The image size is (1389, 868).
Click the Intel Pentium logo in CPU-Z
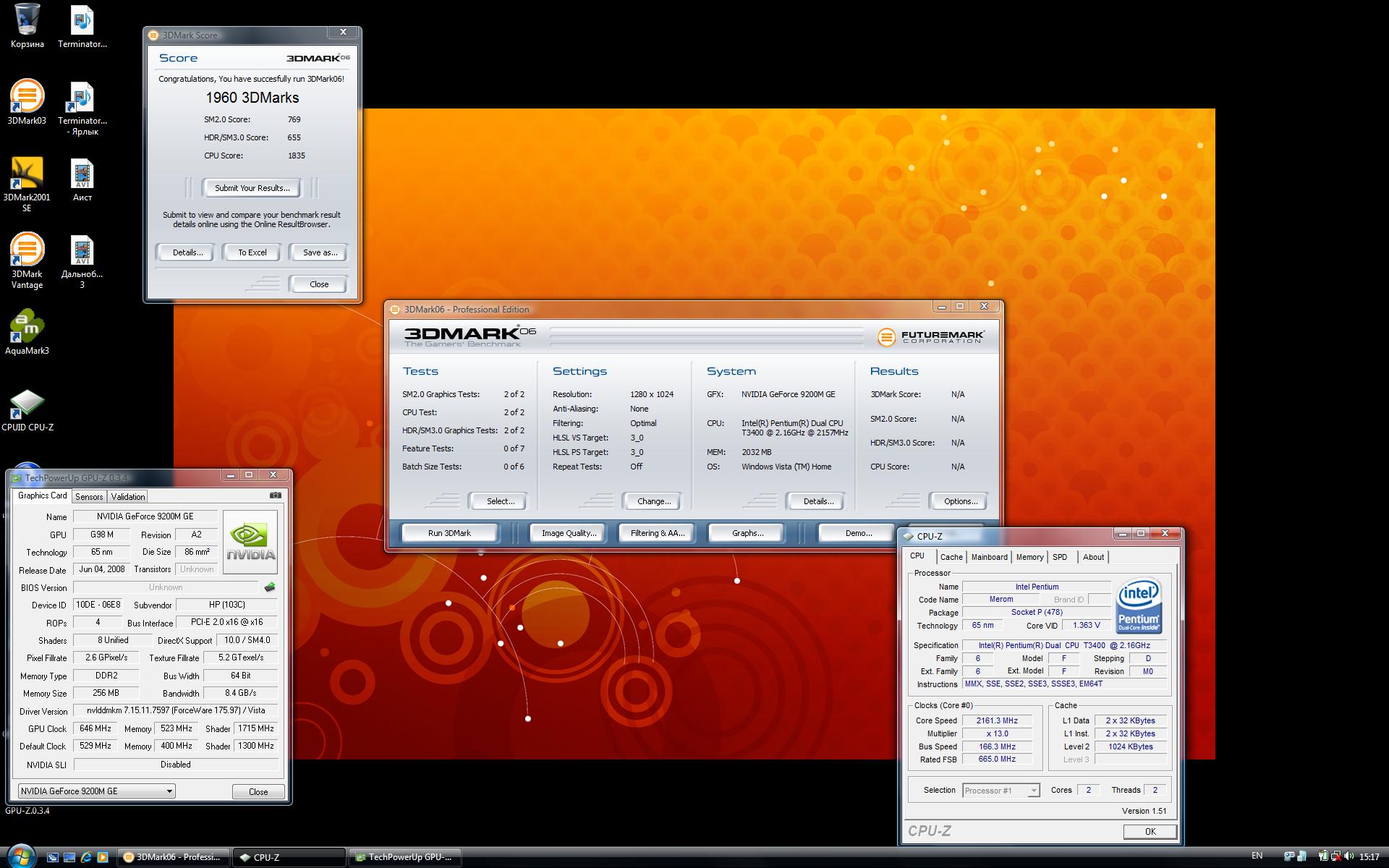(x=1138, y=605)
